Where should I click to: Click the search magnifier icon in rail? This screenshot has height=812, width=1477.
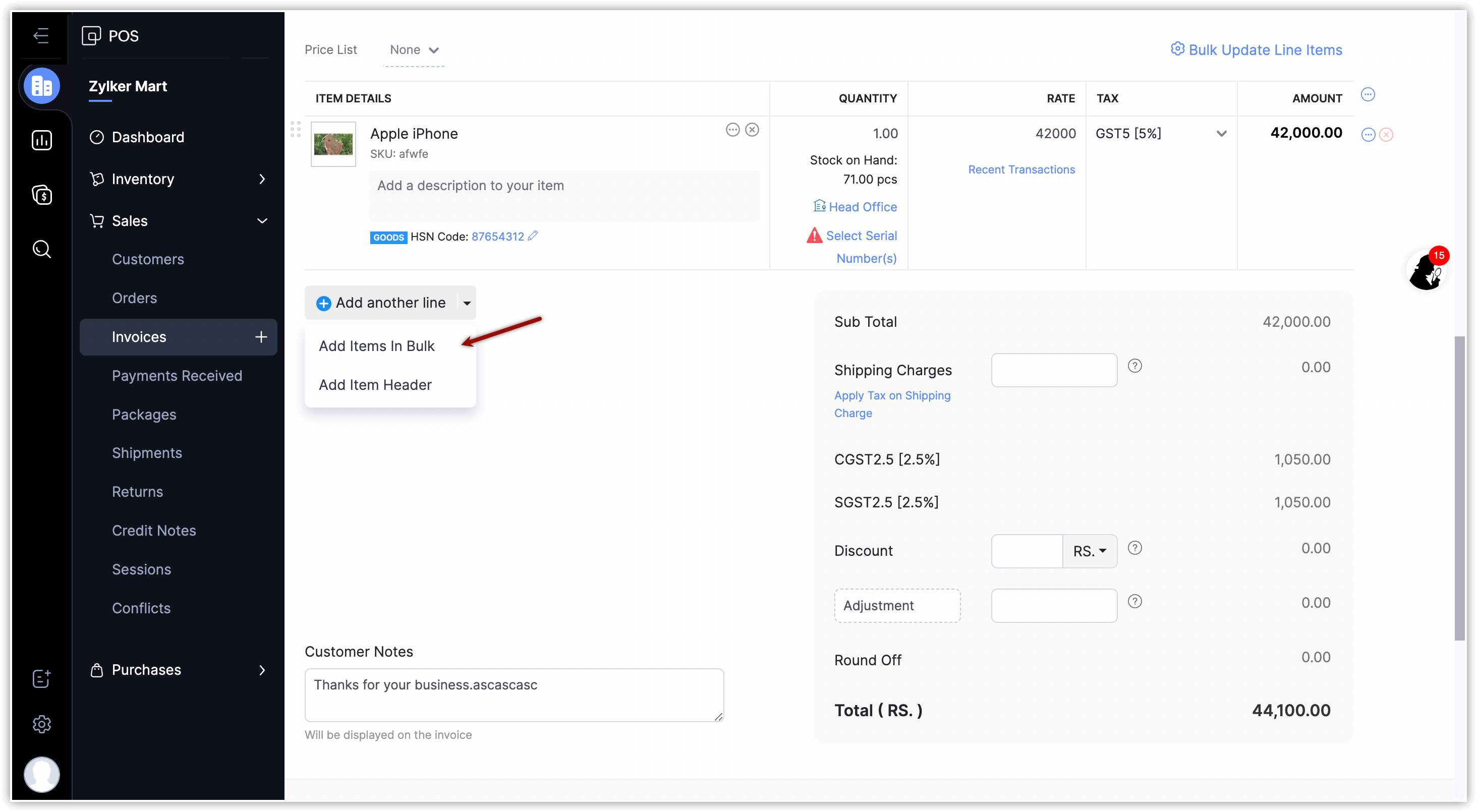(42, 249)
